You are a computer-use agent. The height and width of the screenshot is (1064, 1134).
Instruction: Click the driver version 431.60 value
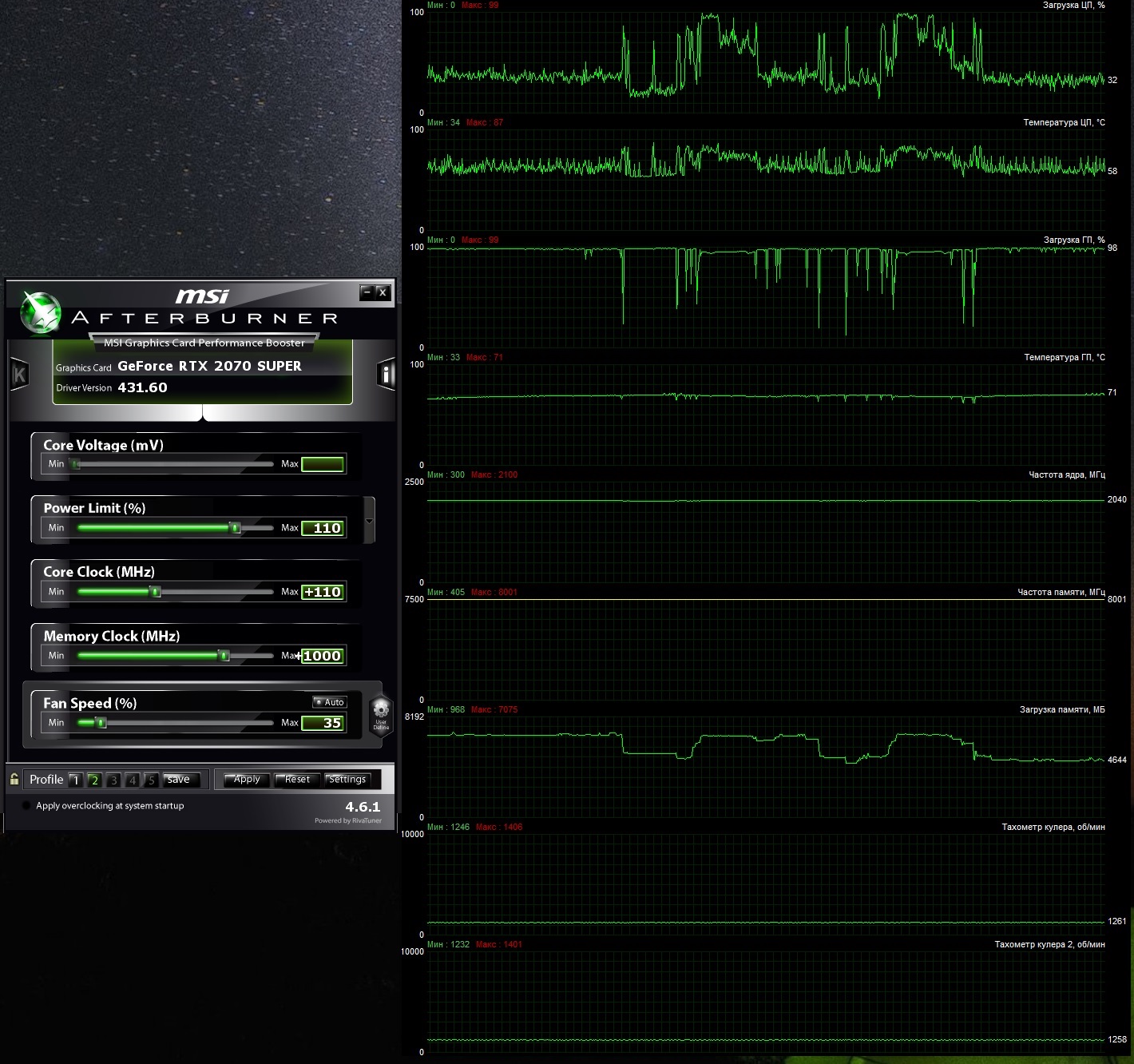click(x=142, y=387)
